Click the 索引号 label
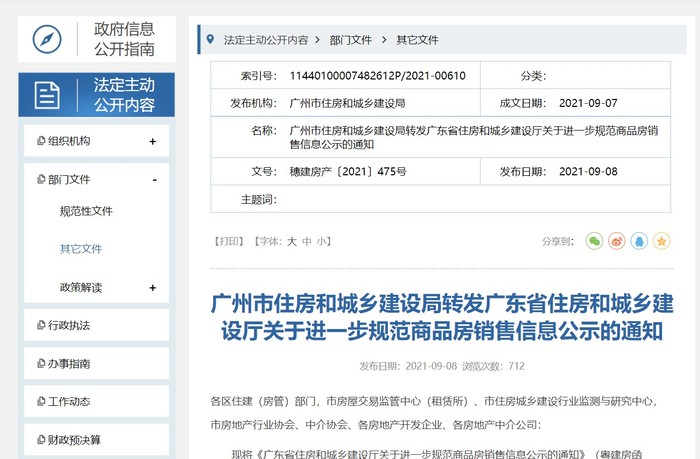Image resolution: width=700 pixels, height=459 pixels. 259,76
